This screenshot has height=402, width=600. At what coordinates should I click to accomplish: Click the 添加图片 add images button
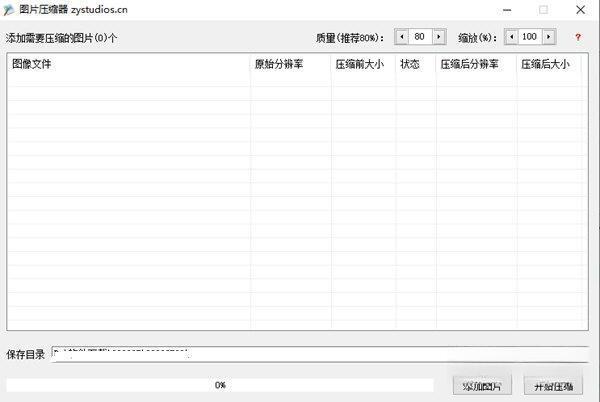(482, 386)
